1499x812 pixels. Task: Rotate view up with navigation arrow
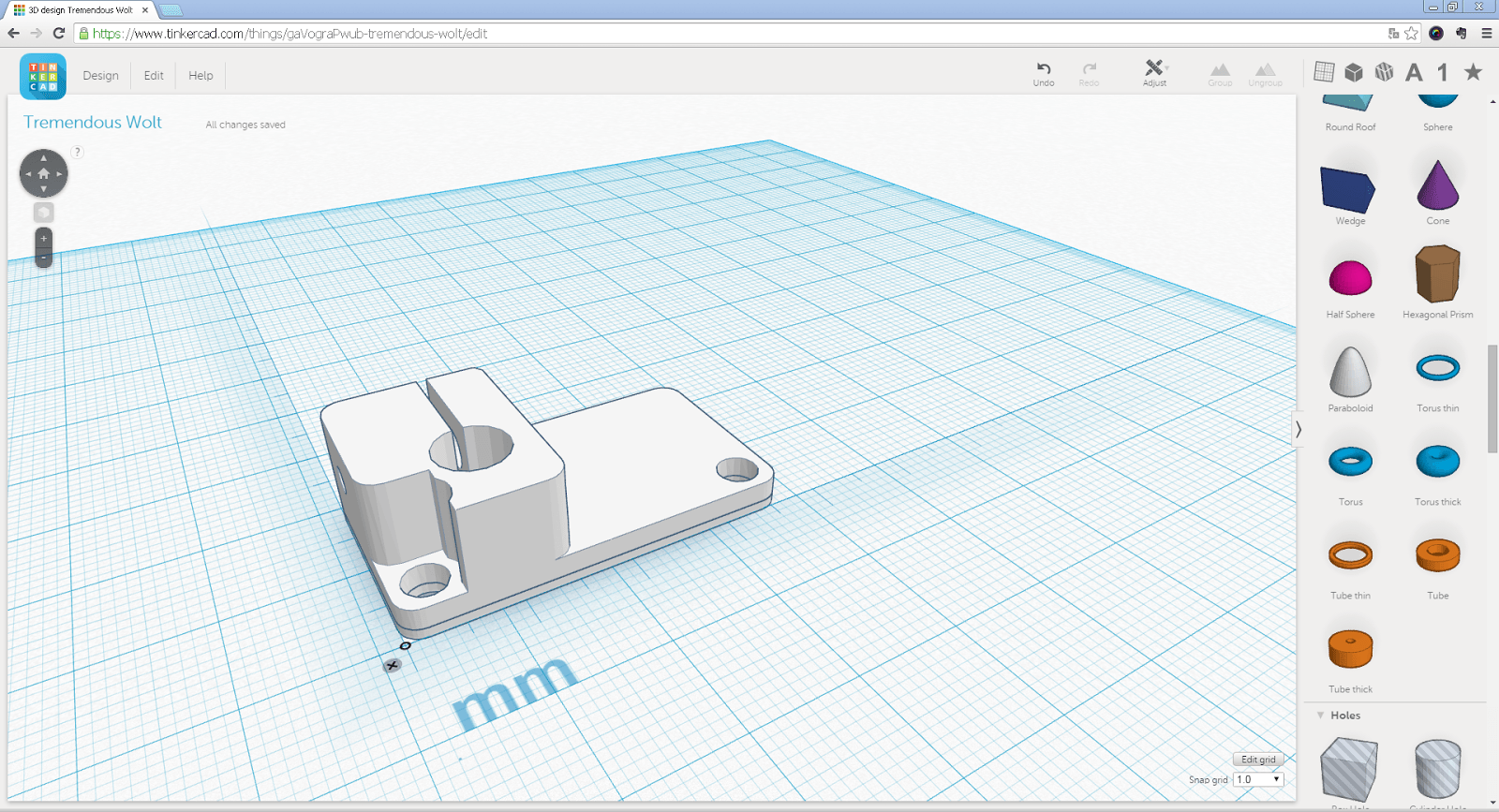tap(43, 157)
